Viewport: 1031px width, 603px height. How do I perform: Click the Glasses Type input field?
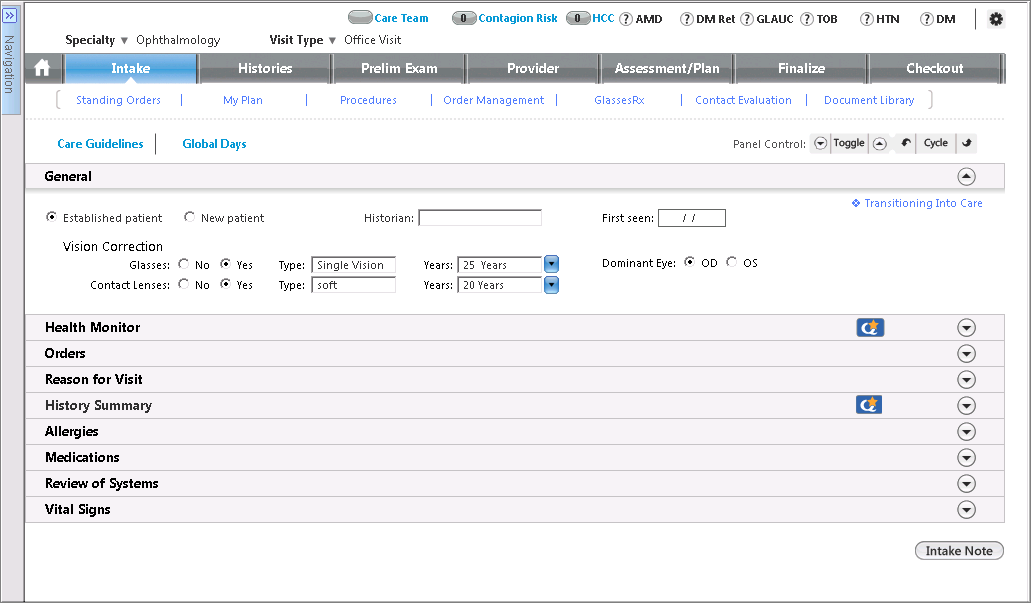(x=354, y=265)
